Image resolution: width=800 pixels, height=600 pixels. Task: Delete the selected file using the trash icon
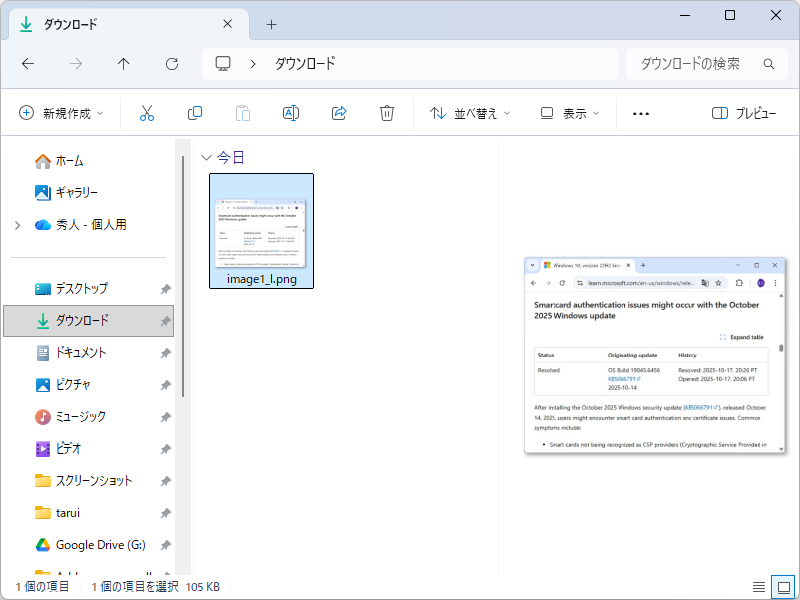(x=387, y=112)
